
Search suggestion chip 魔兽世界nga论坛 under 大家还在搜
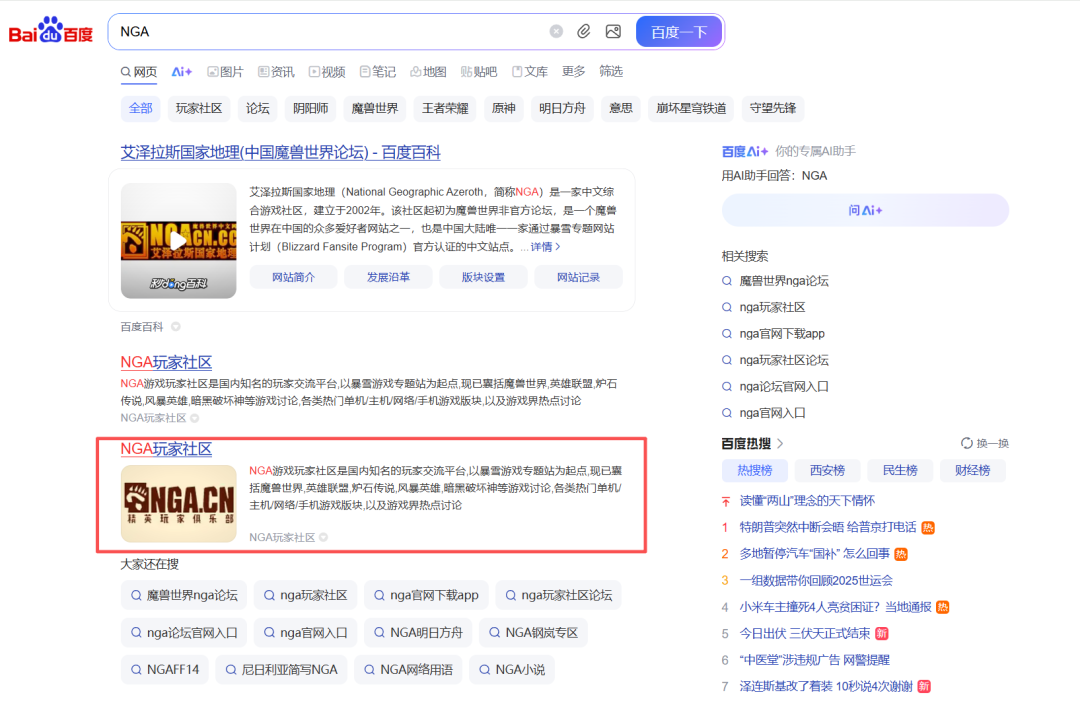(x=184, y=595)
